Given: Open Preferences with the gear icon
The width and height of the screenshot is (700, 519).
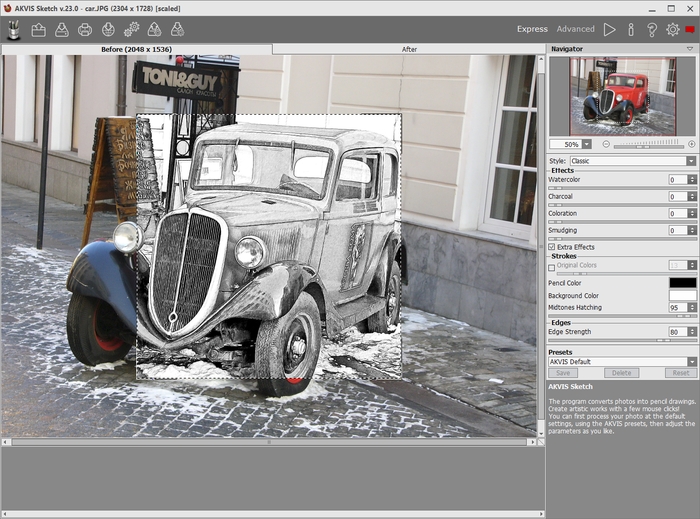Looking at the screenshot, I should pos(673,29).
